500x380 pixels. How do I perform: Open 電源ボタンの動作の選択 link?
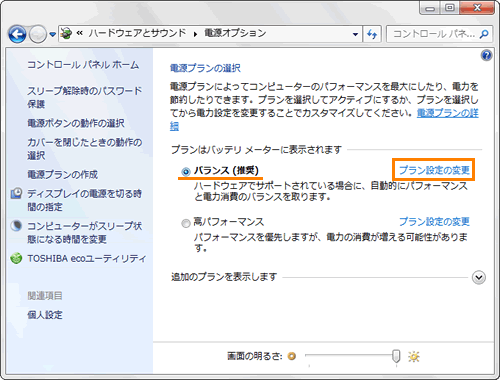coord(76,123)
